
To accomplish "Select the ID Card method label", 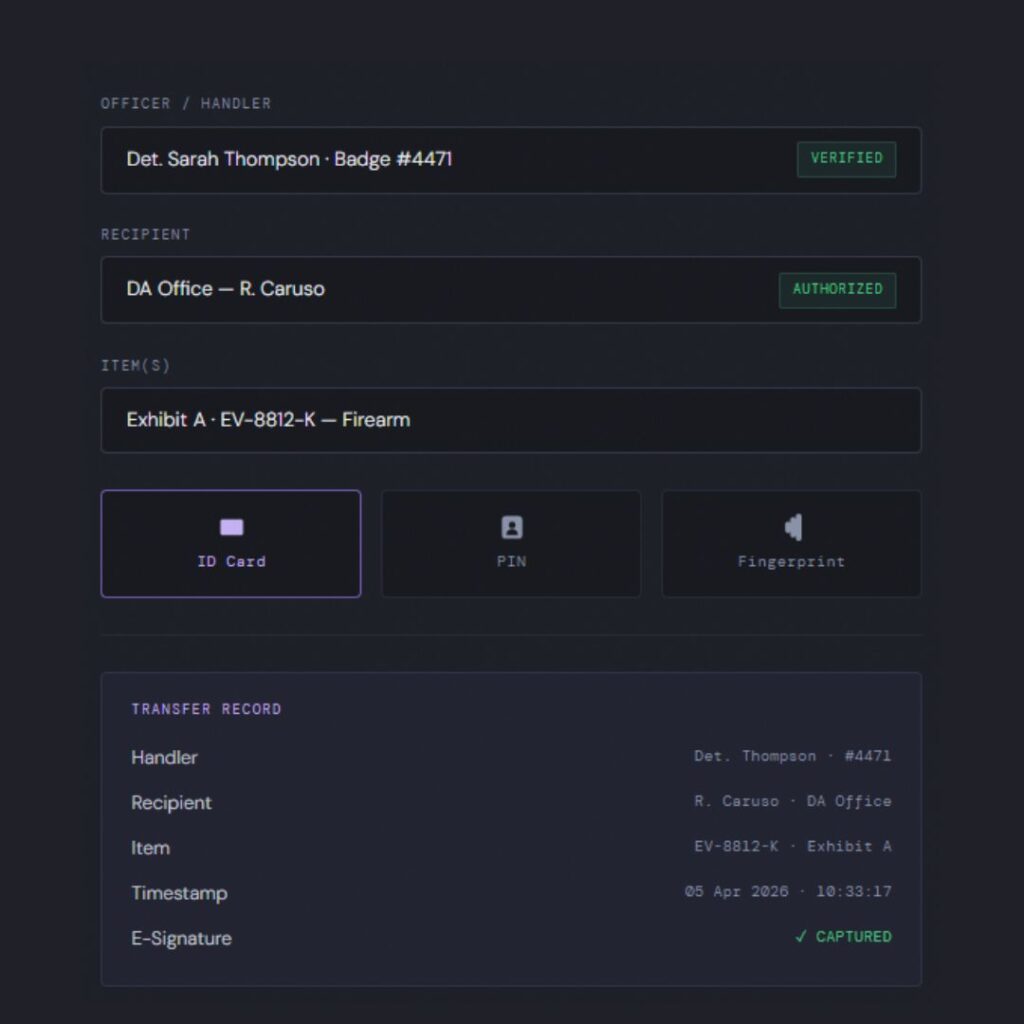I will [x=231, y=562].
